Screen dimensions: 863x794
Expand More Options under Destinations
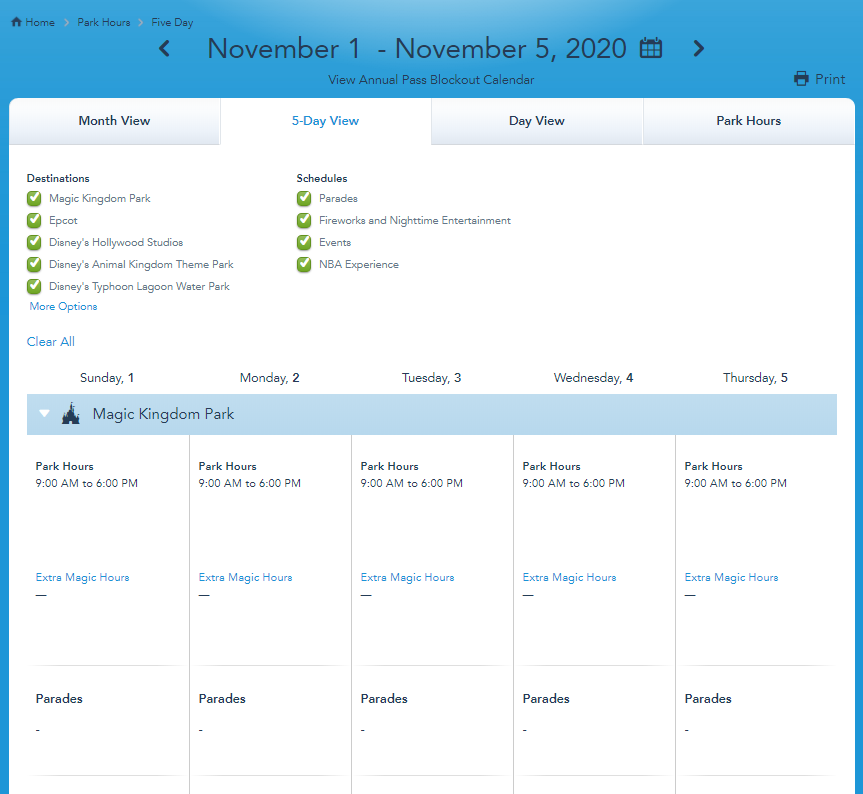(63, 307)
